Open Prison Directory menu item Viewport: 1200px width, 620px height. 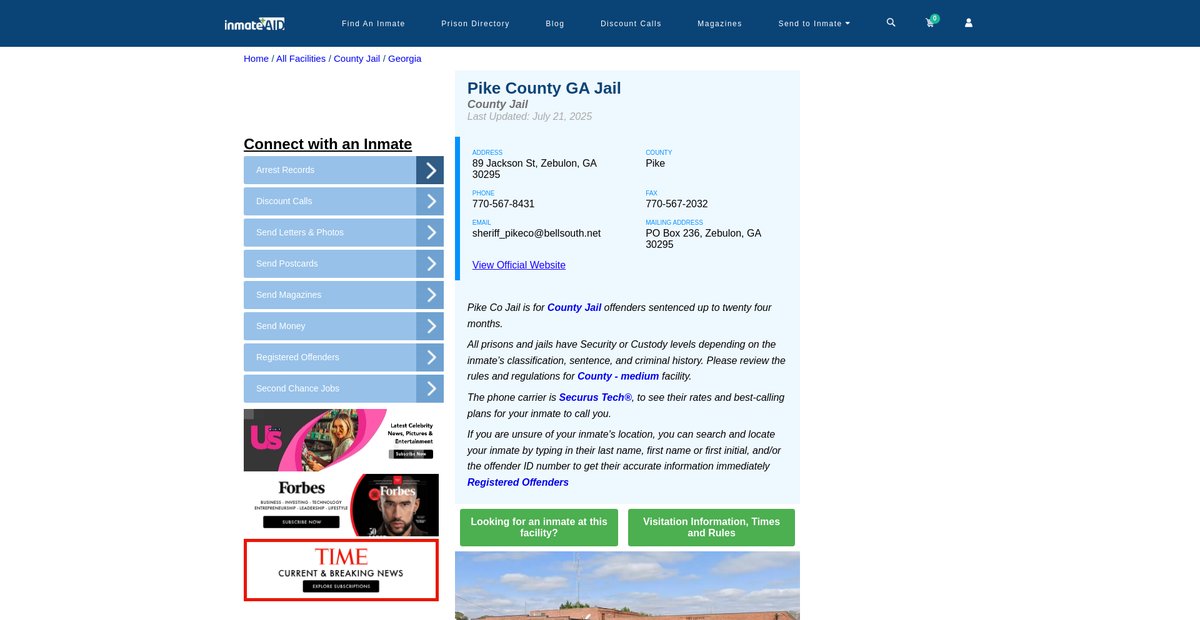(475, 23)
